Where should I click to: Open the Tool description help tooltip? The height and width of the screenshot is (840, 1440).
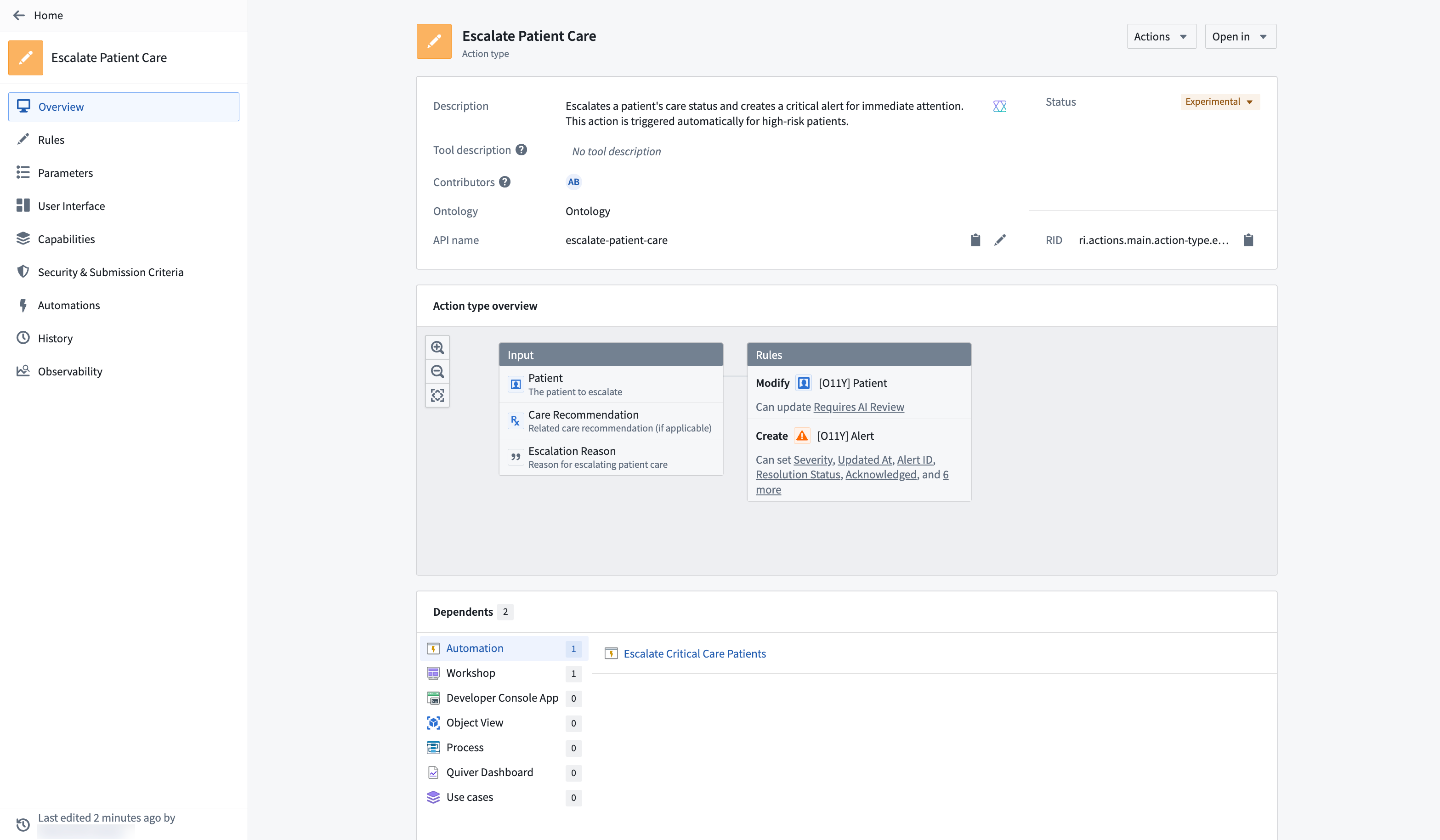521,149
